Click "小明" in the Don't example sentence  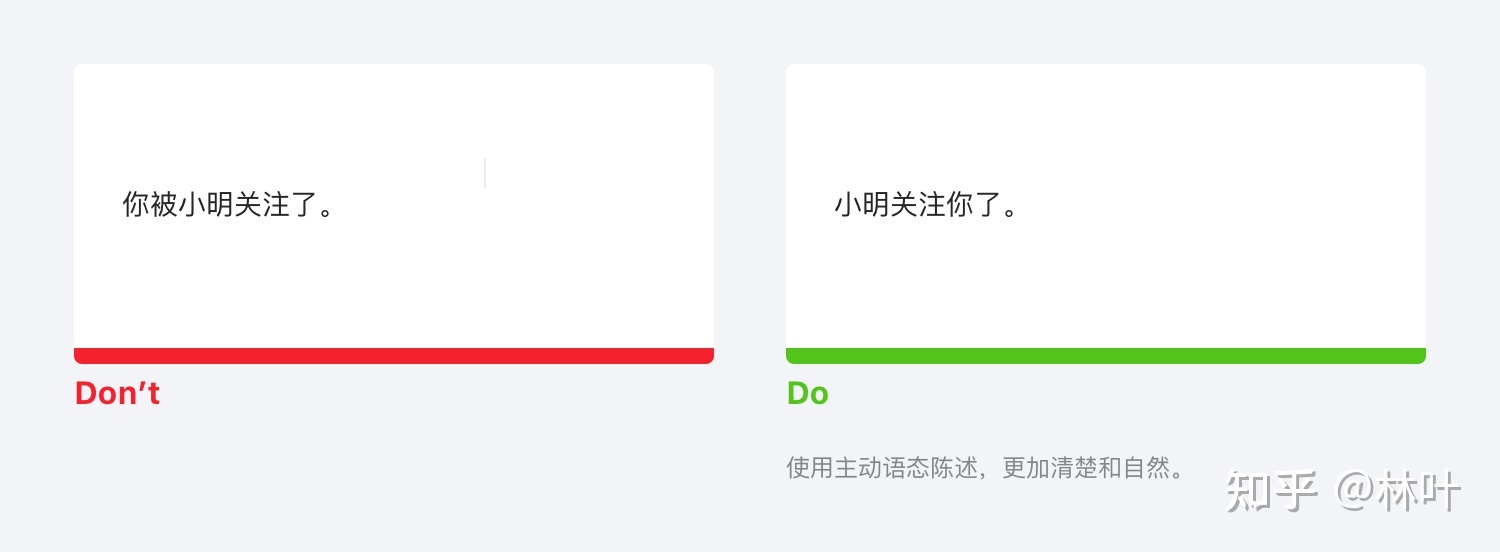click(x=206, y=205)
